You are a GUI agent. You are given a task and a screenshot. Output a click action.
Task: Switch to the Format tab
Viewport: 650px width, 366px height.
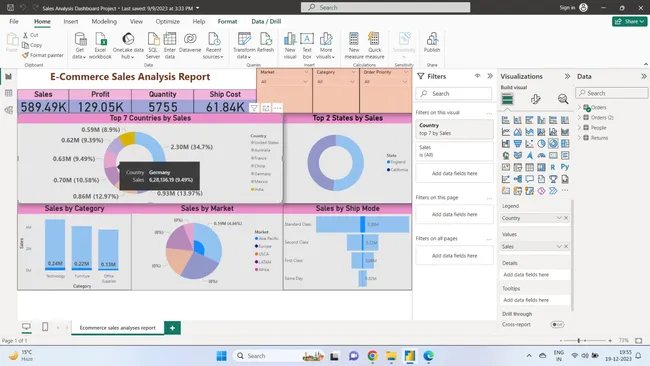point(227,22)
